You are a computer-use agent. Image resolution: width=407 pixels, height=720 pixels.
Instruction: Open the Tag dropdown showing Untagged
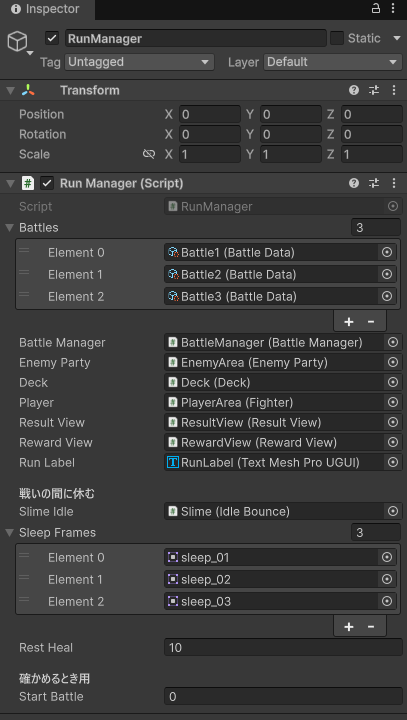[139, 62]
